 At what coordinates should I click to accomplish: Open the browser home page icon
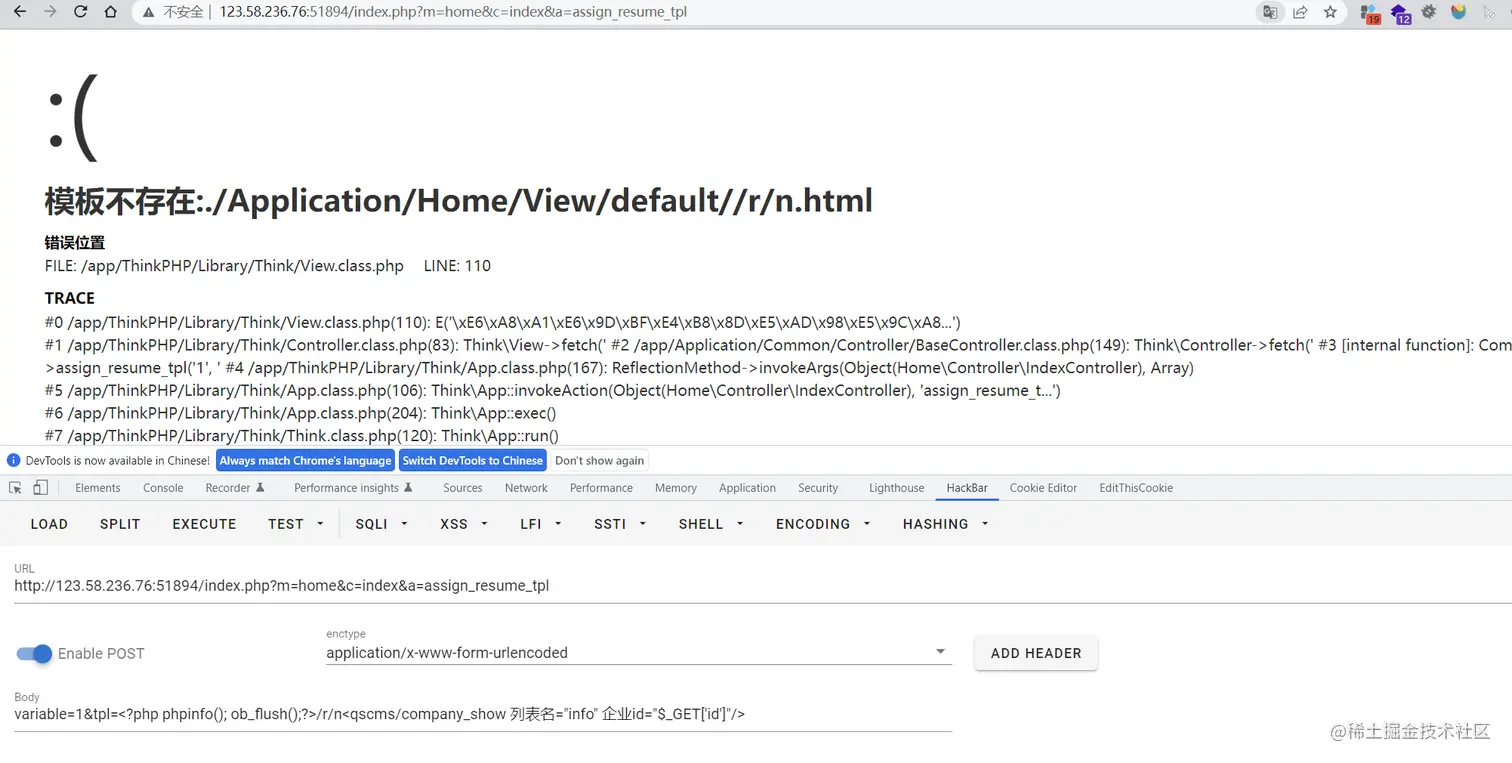click(x=112, y=12)
